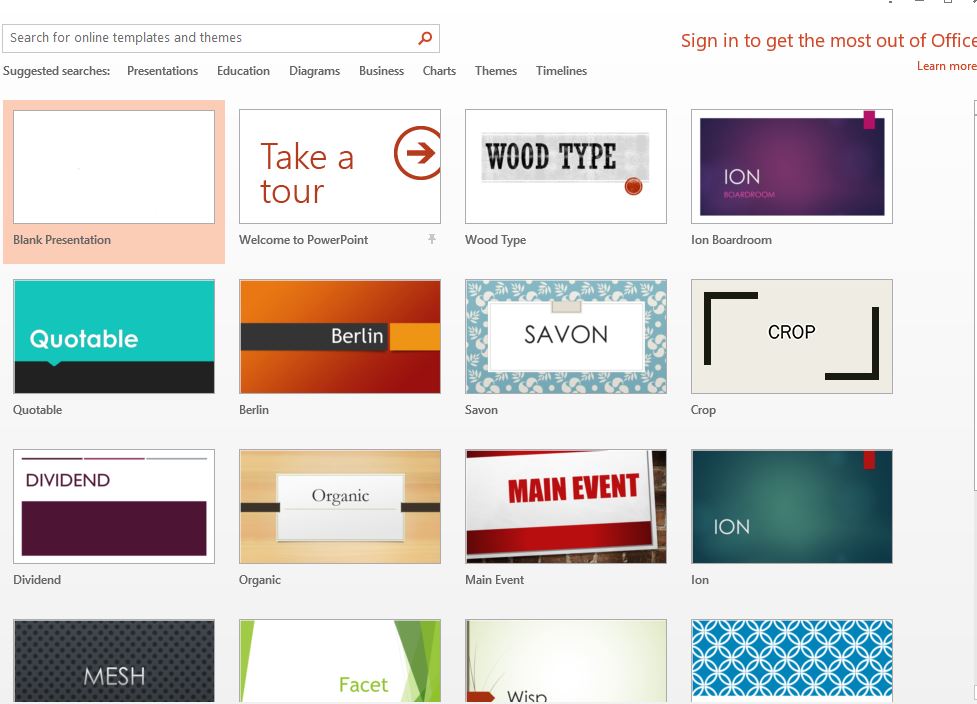Focus the online templates search field
This screenshot has width=977, height=704.
pyautogui.click(x=221, y=38)
